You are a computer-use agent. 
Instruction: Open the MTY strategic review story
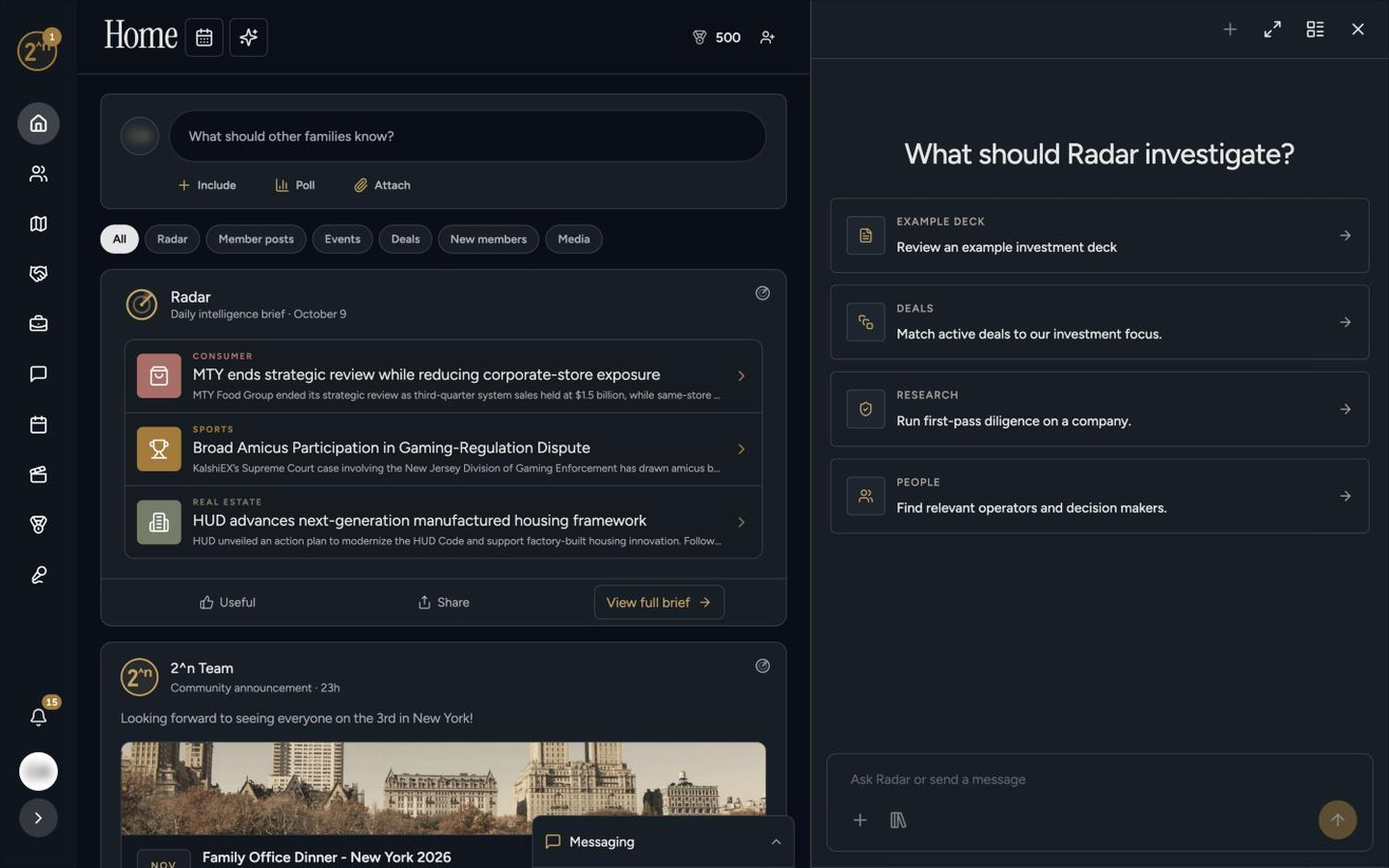click(444, 376)
